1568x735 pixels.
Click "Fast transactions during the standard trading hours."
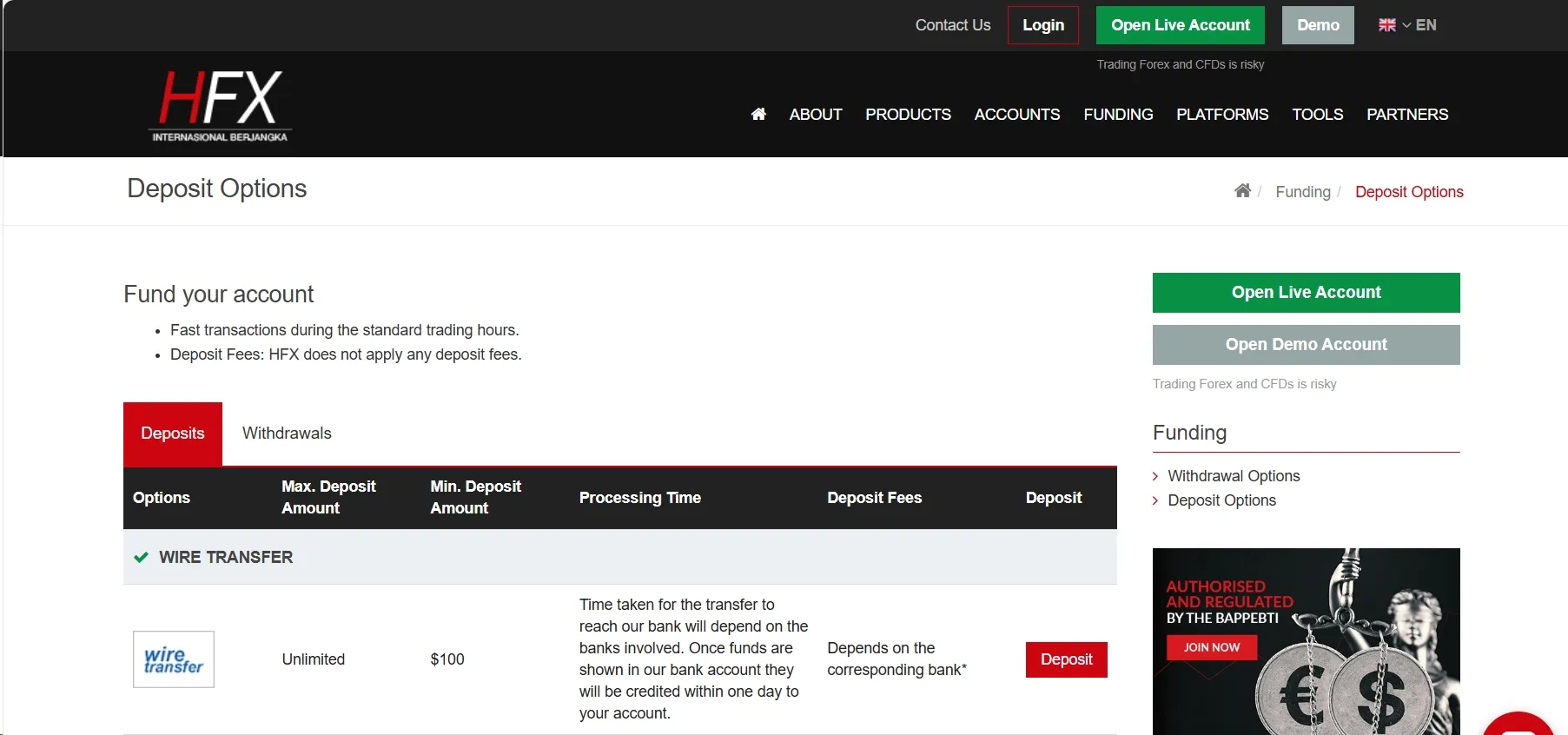pyautogui.click(x=345, y=330)
